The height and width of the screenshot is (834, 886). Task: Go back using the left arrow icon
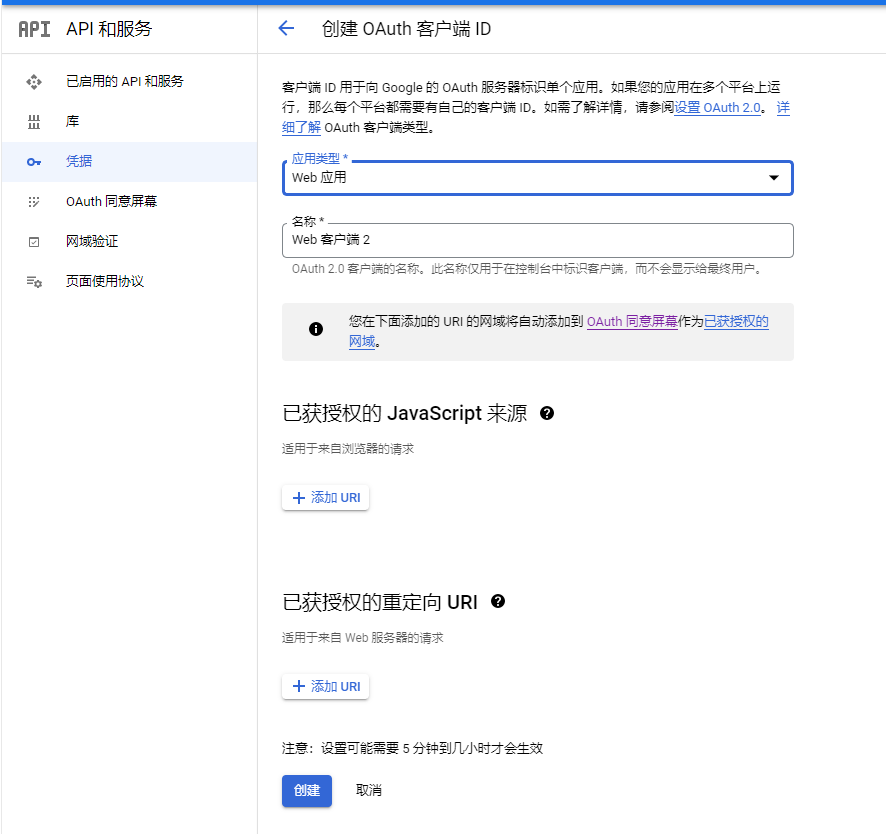pyautogui.click(x=286, y=28)
